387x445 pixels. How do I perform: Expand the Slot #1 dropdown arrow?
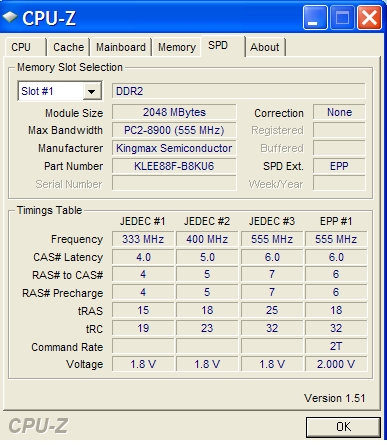tap(92, 91)
